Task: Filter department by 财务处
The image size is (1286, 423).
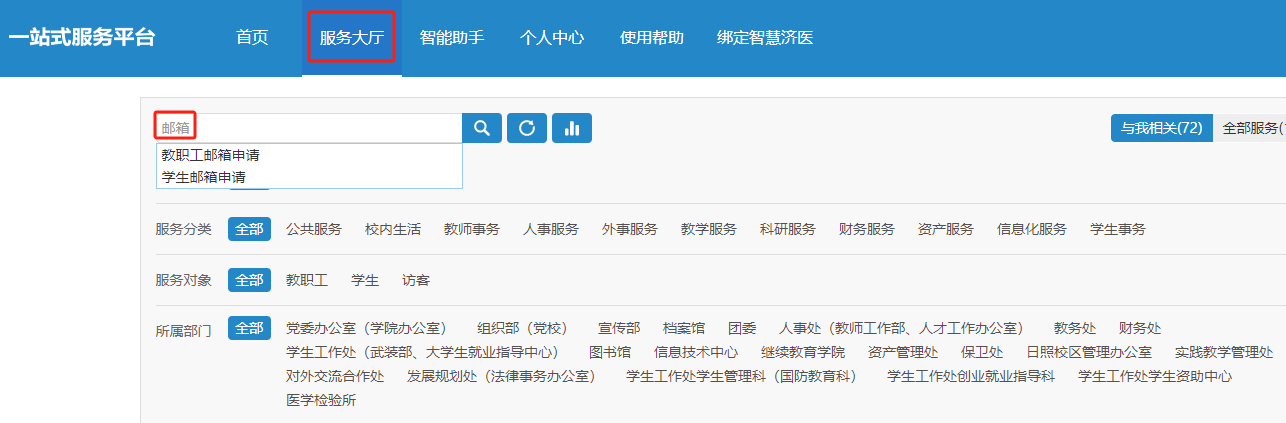Action: 1140,328
